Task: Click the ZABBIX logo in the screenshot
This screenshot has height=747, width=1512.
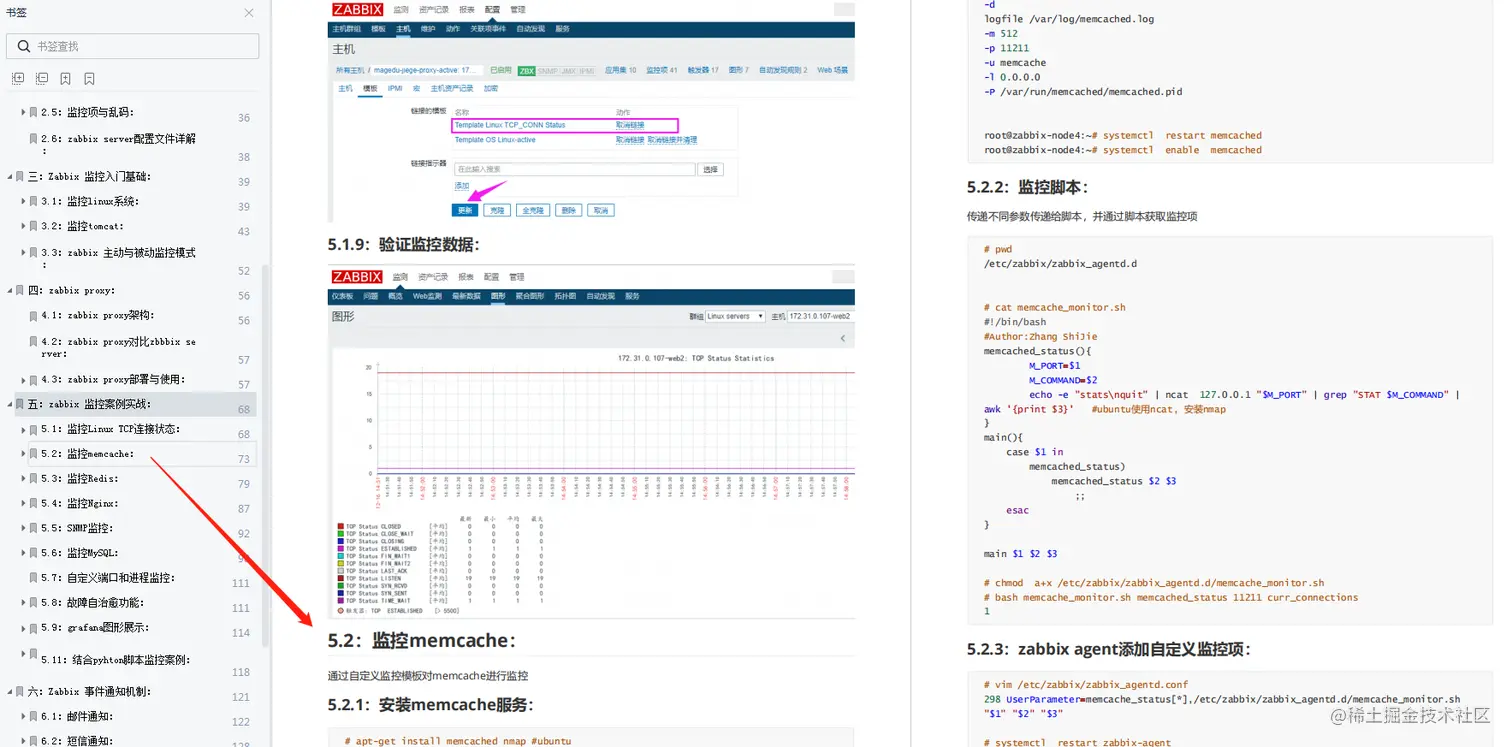Action: pyautogui.click(x=356, y=8)
